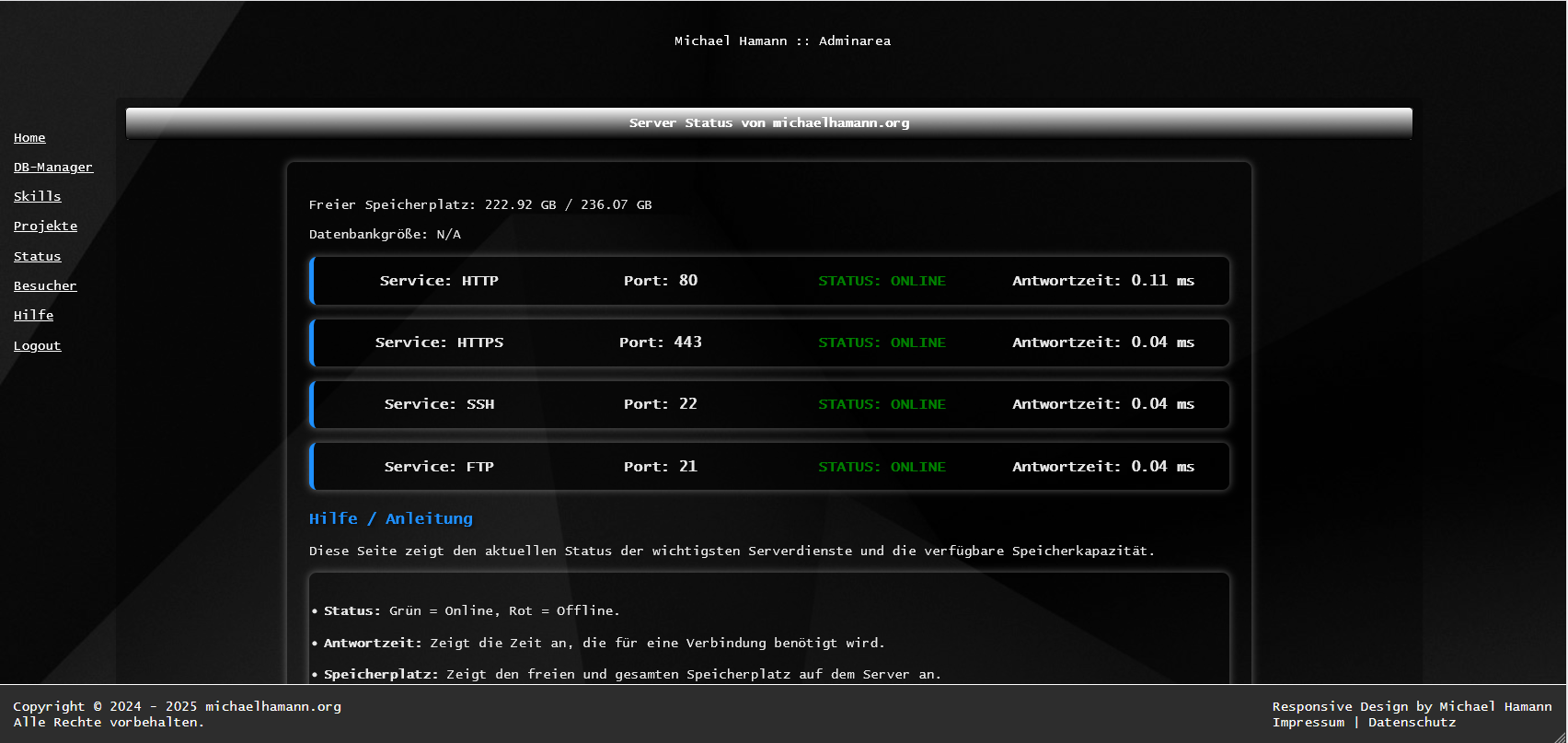Open the Besucher page

click(45, 285)
